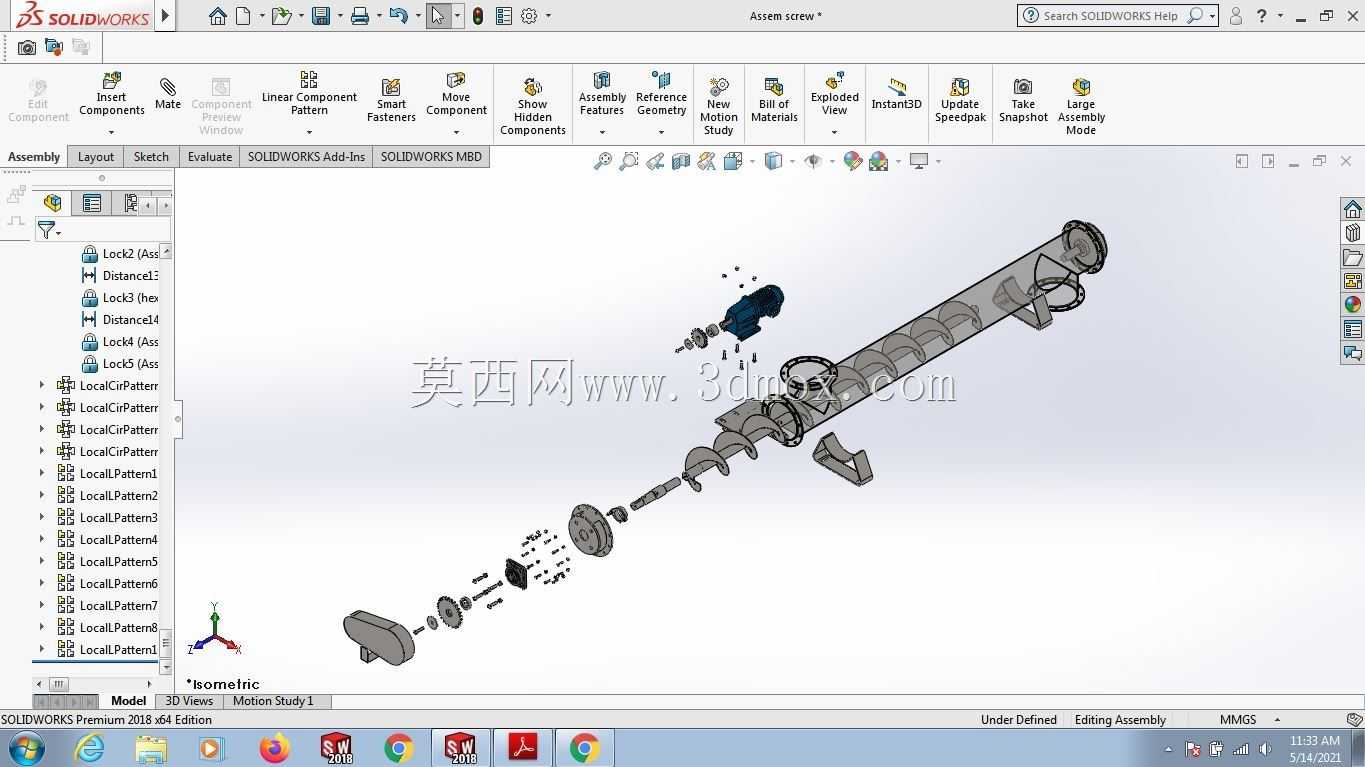This screenshot has height=767, width=1365.
Task: Insert a Bill of Materials
Action: tap(774, 101)
